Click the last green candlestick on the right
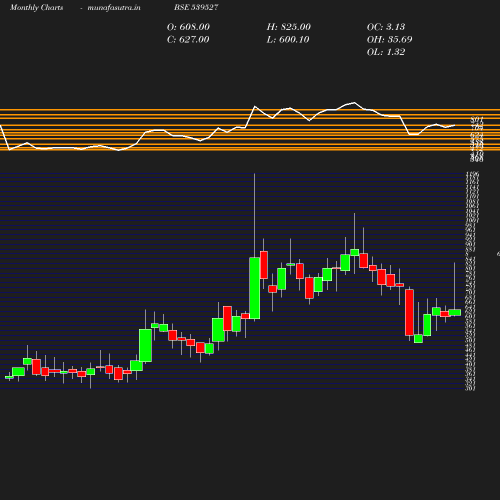 (455, 312)
